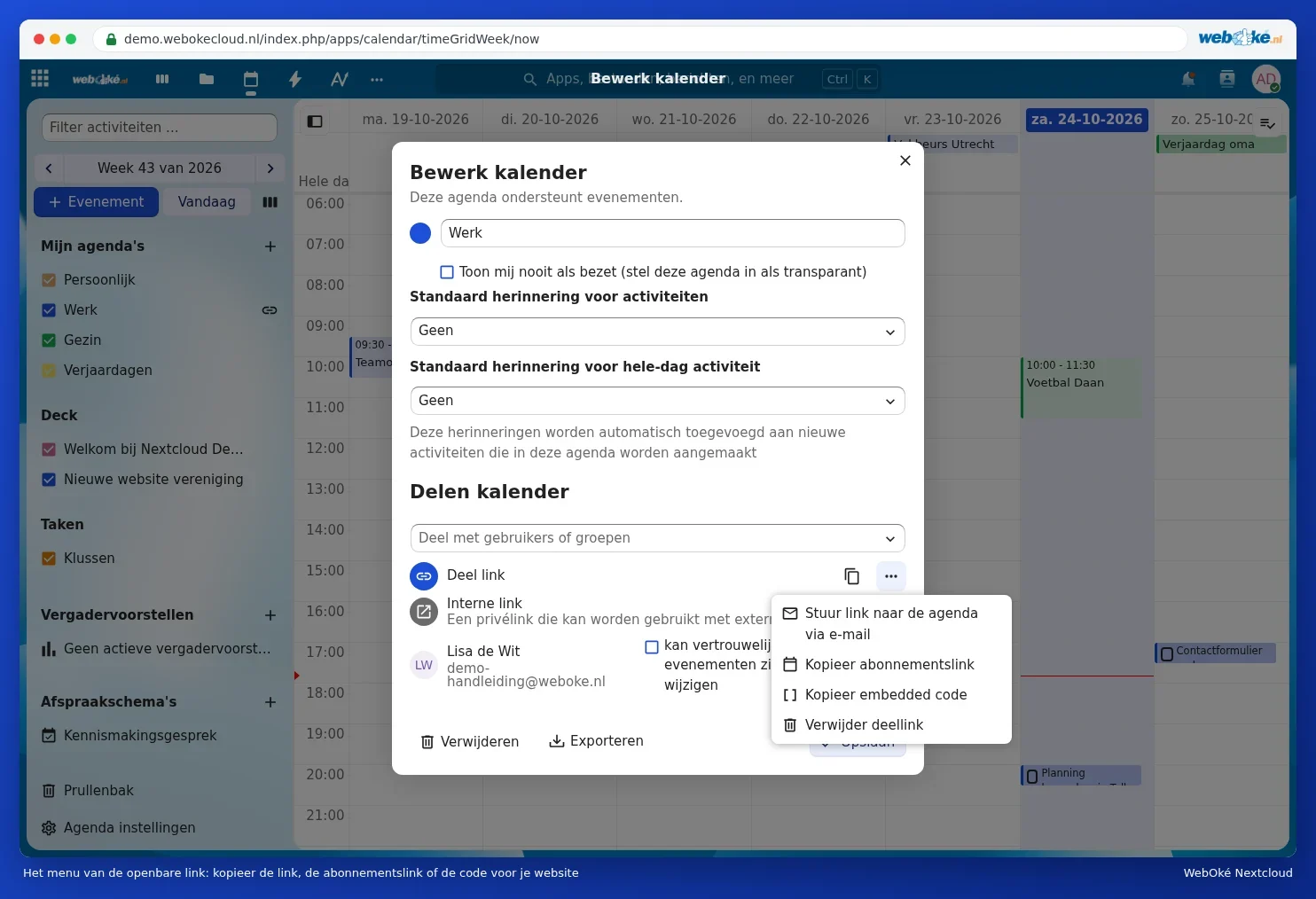Check 'kan vertrouwelijke evenementen wijzigen' for Lisa
This screenshot has height=899, width=1316.
pyautogui.click(x=652, y=647)
